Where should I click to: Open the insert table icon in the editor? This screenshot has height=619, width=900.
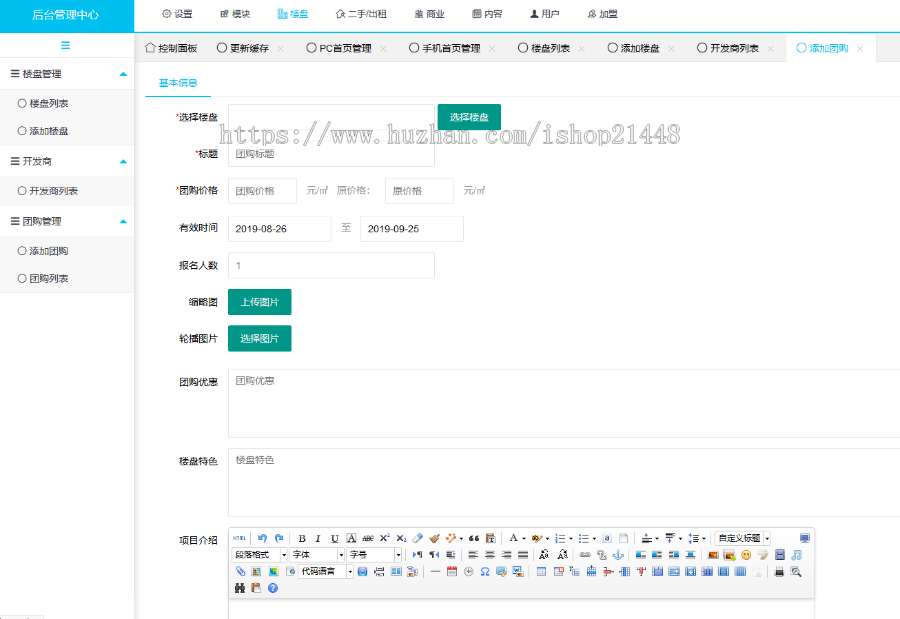coord(543,574)
